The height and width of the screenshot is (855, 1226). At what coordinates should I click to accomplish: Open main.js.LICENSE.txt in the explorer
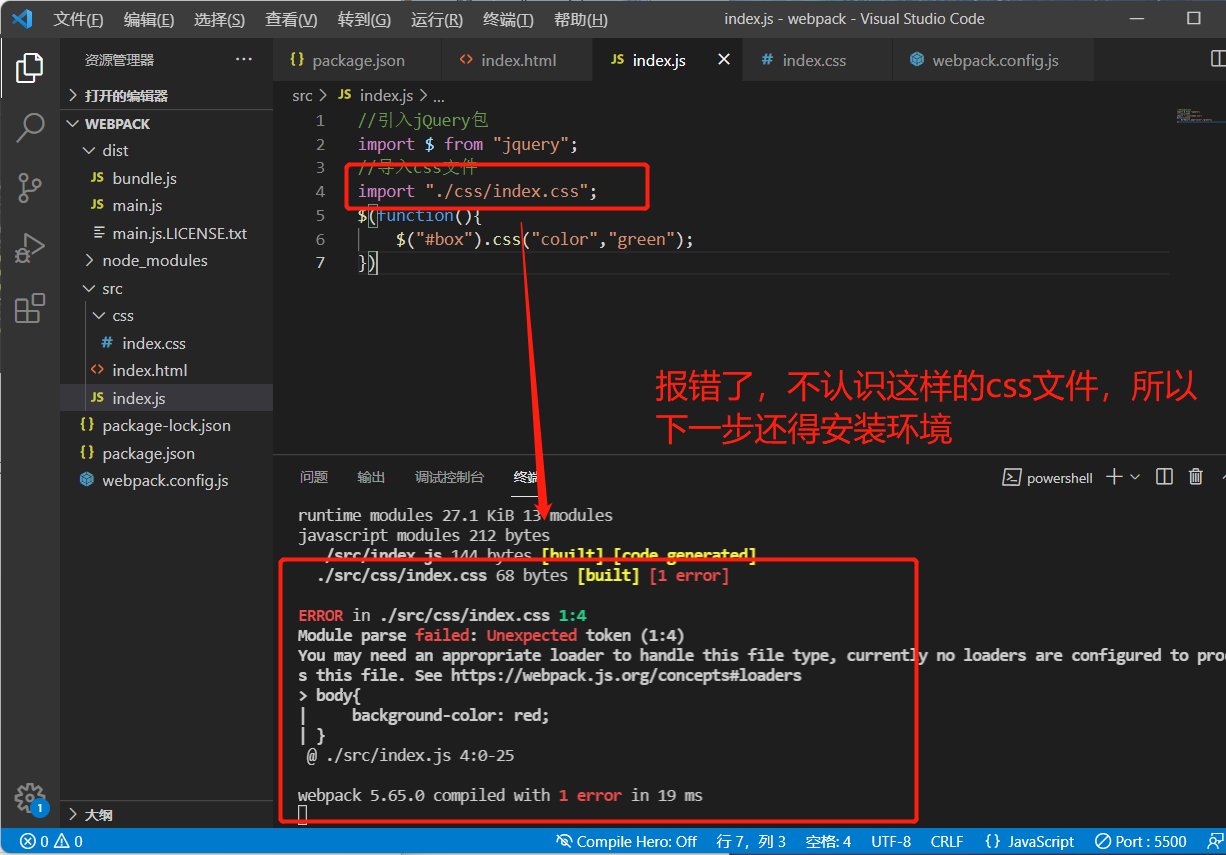coord(166,233)
